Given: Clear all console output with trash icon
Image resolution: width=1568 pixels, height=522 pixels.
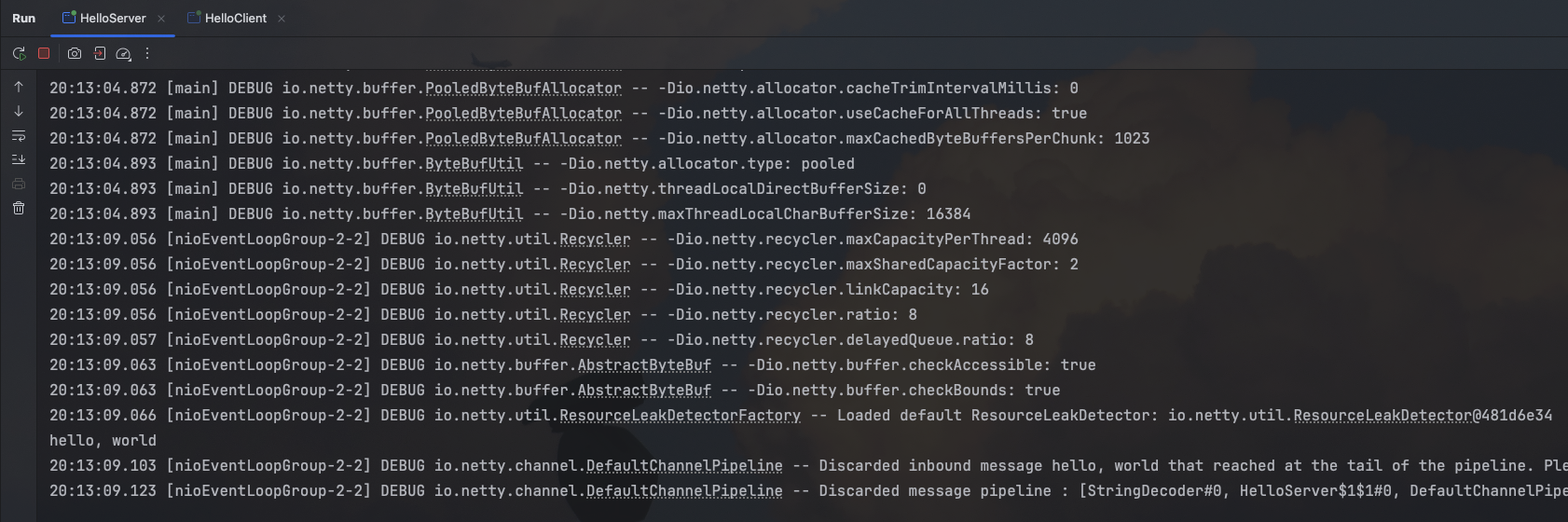Looking at the screenshot, I should (x=19, y=208).
